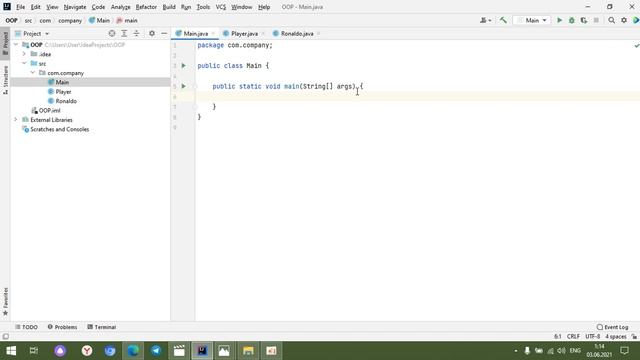Toggle the Project side tool button

pos(5,44)
